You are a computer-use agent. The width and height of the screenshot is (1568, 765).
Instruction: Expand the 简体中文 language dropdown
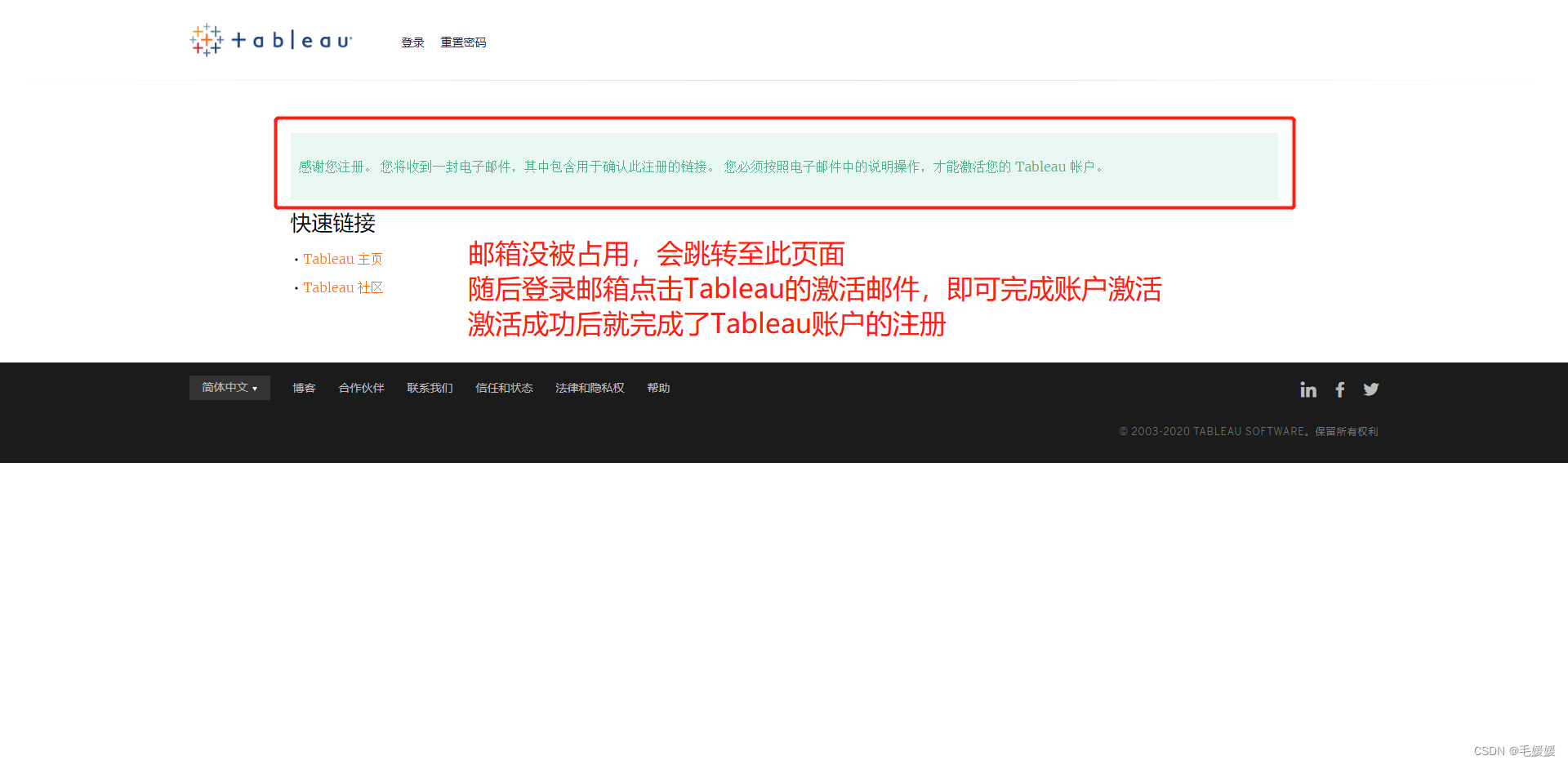pyautogui.click(x=229, y=388)
